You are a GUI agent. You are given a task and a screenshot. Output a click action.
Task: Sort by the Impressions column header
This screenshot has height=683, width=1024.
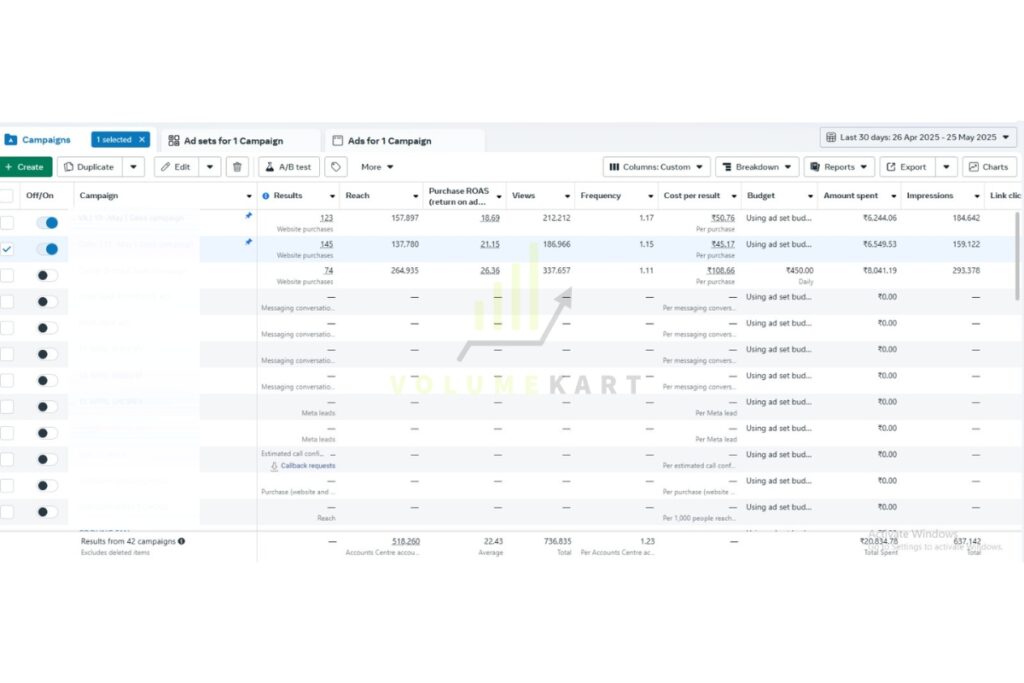click(x=930, y=195)
